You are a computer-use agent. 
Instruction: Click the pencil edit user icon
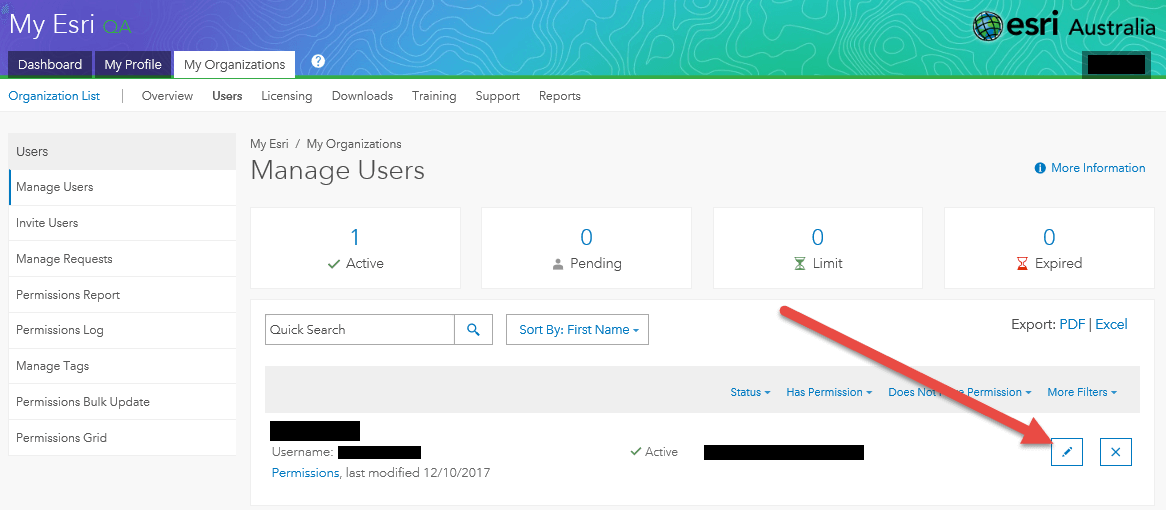(x=1067, y=451)
